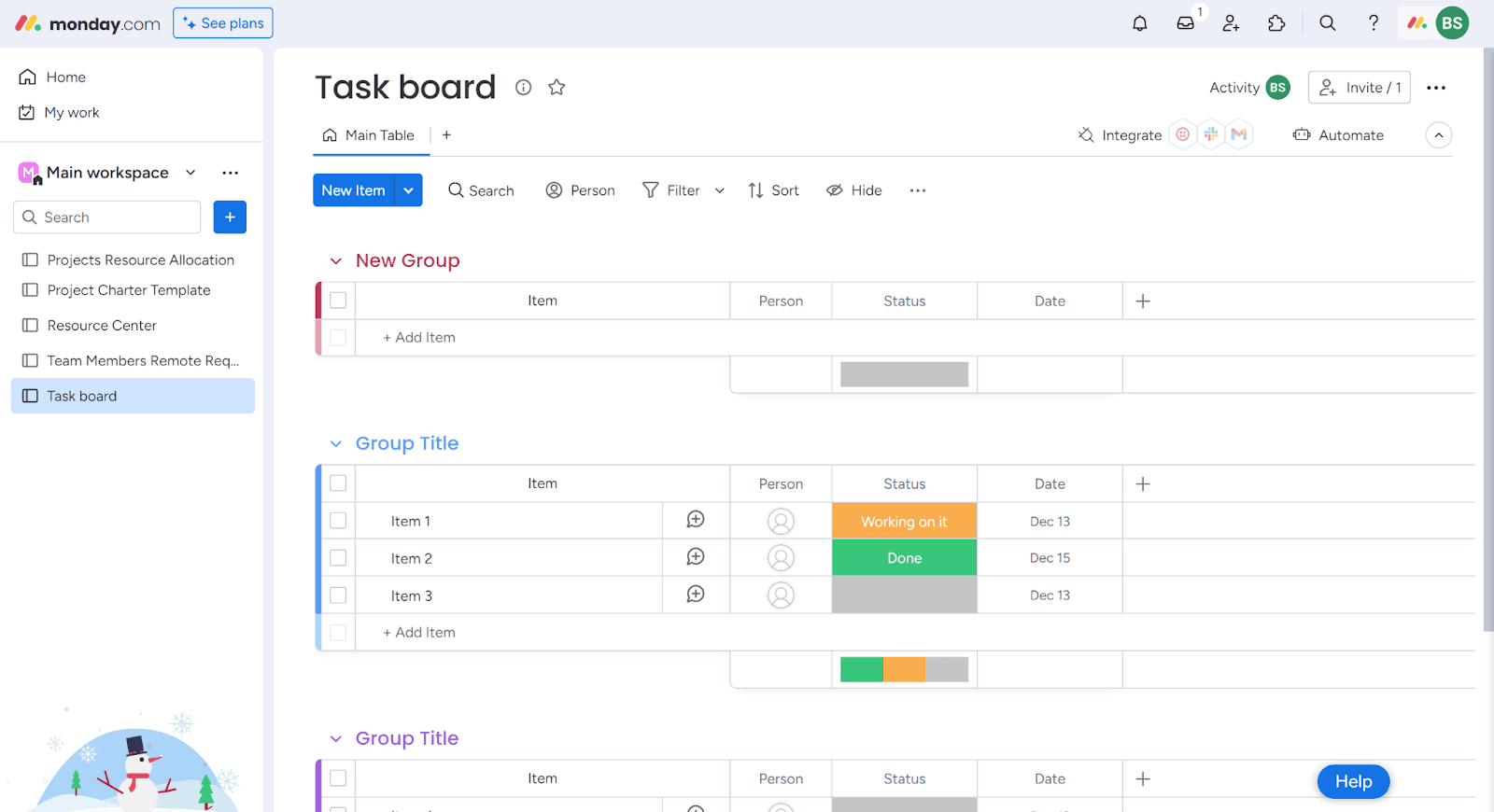Click the monday.com logo
1494x812 pixels.
tap(88, 23)
